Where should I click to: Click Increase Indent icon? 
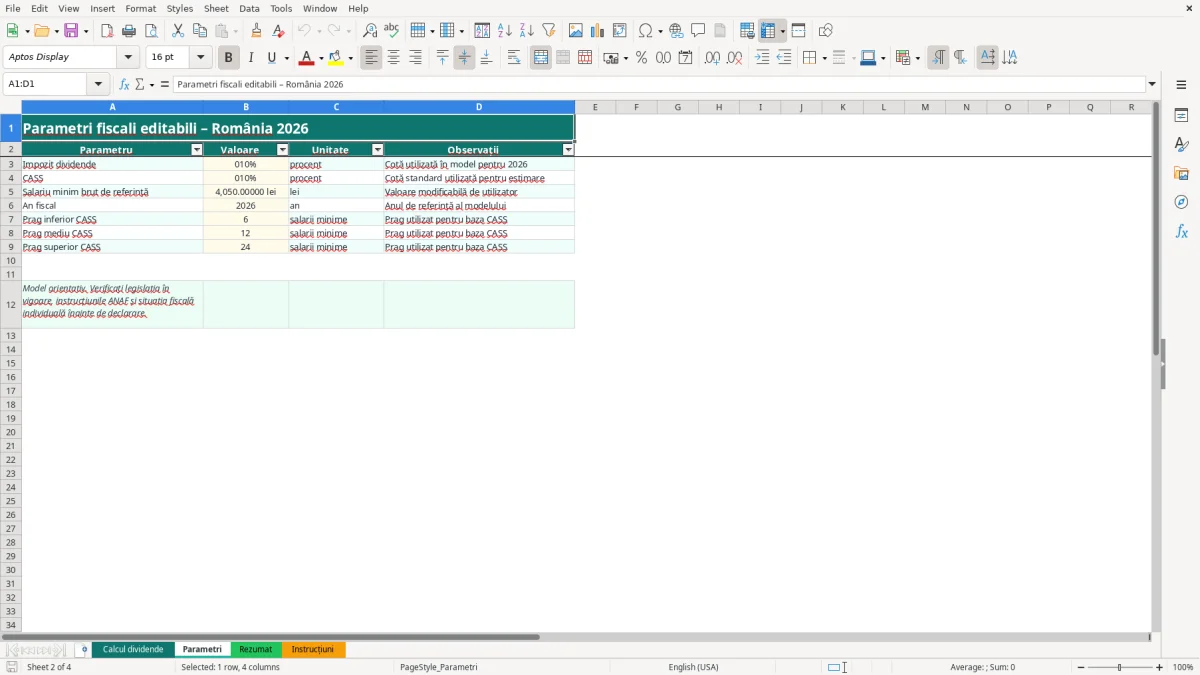tap(762, 58)
